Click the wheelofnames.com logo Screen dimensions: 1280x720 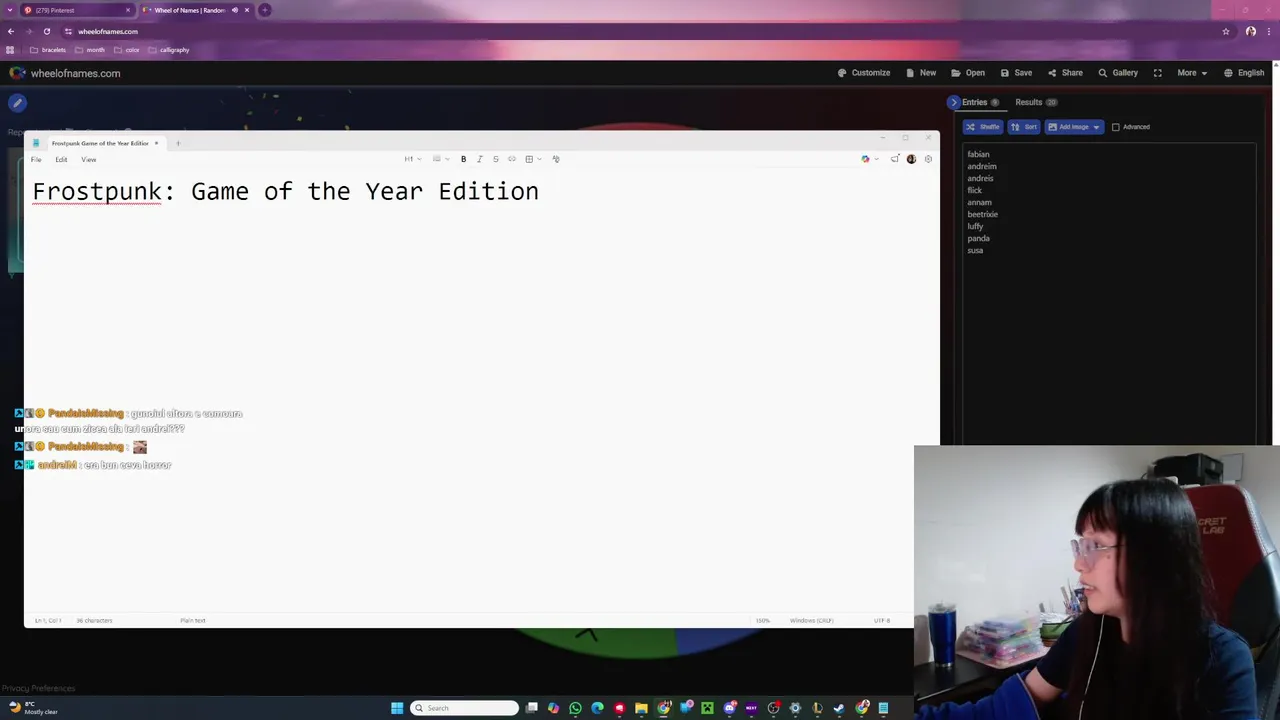(x=65, y=73)
